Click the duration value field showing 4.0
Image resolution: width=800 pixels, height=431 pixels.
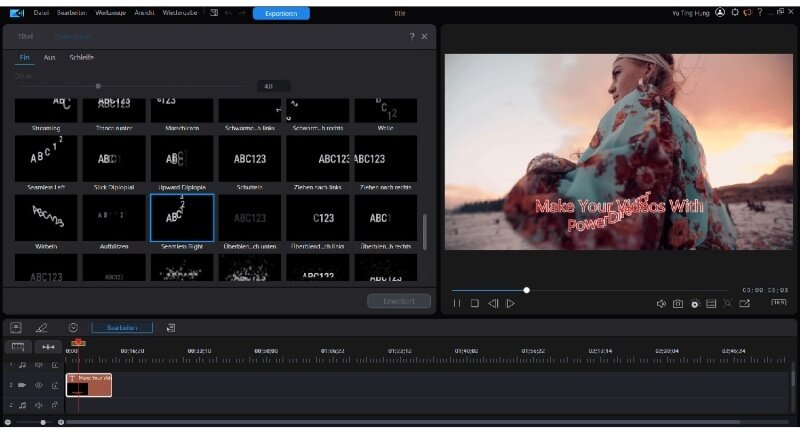273,86
